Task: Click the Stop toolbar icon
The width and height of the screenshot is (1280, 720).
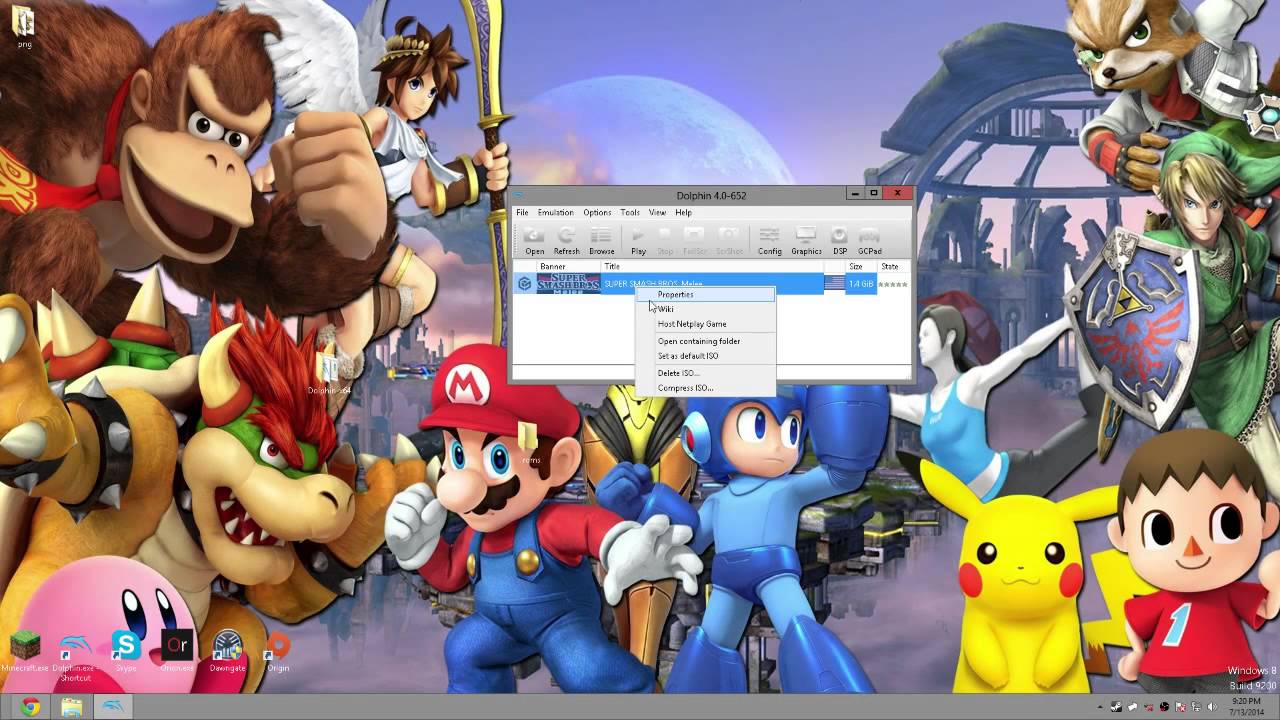Action: [665, 240]
